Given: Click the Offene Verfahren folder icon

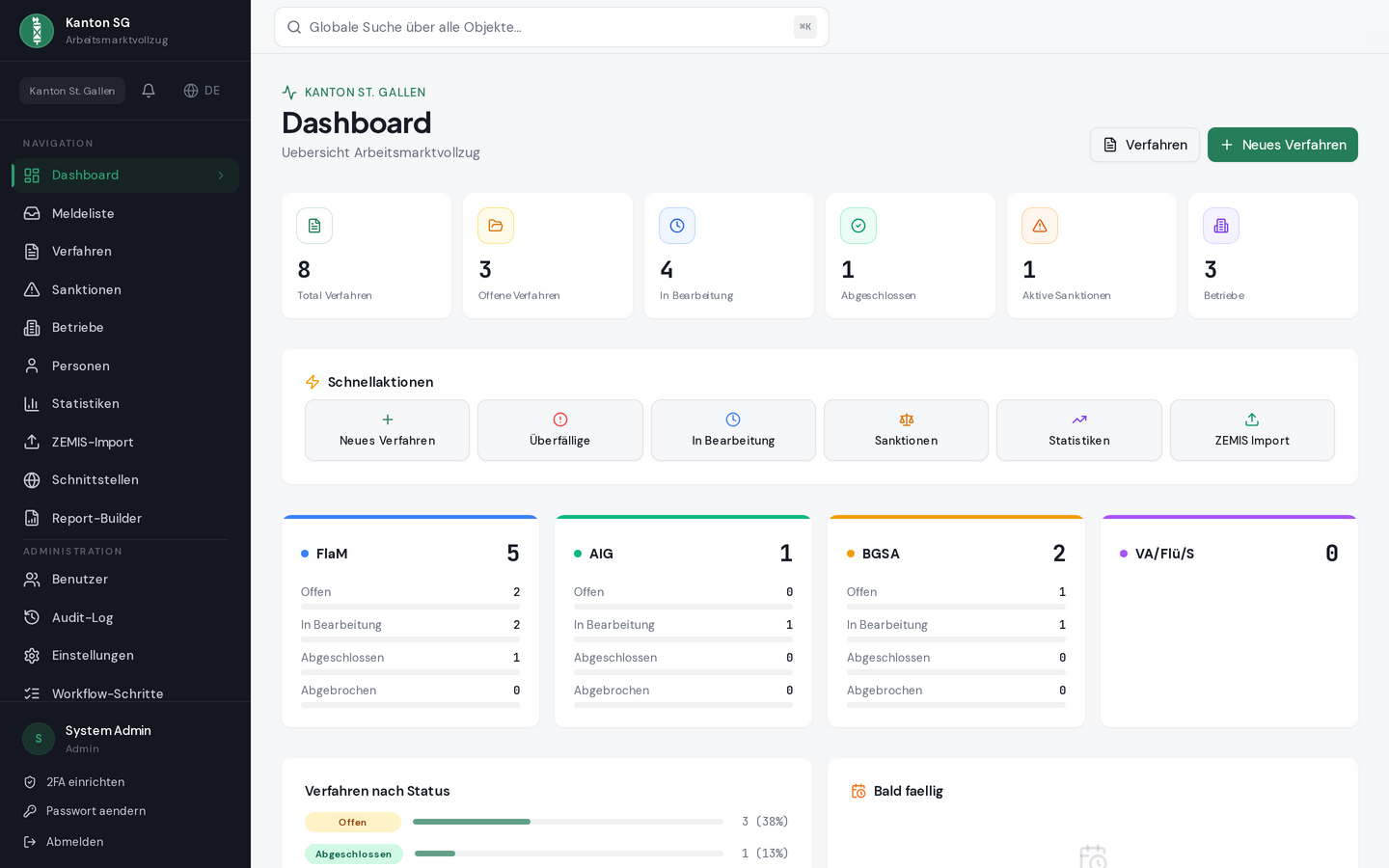Looking at the screenshot, I should coord(496,226).
